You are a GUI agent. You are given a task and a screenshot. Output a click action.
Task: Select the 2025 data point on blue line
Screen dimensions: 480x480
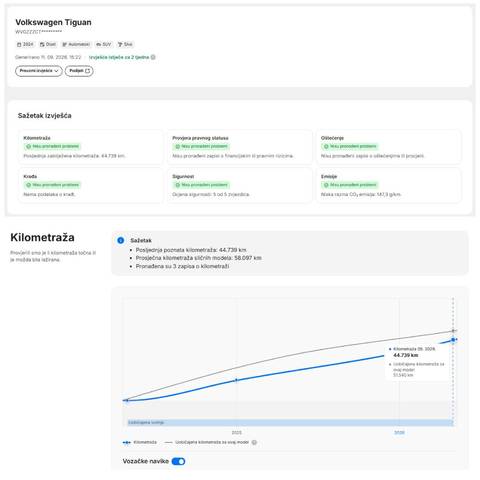click(x=236, y=380)
